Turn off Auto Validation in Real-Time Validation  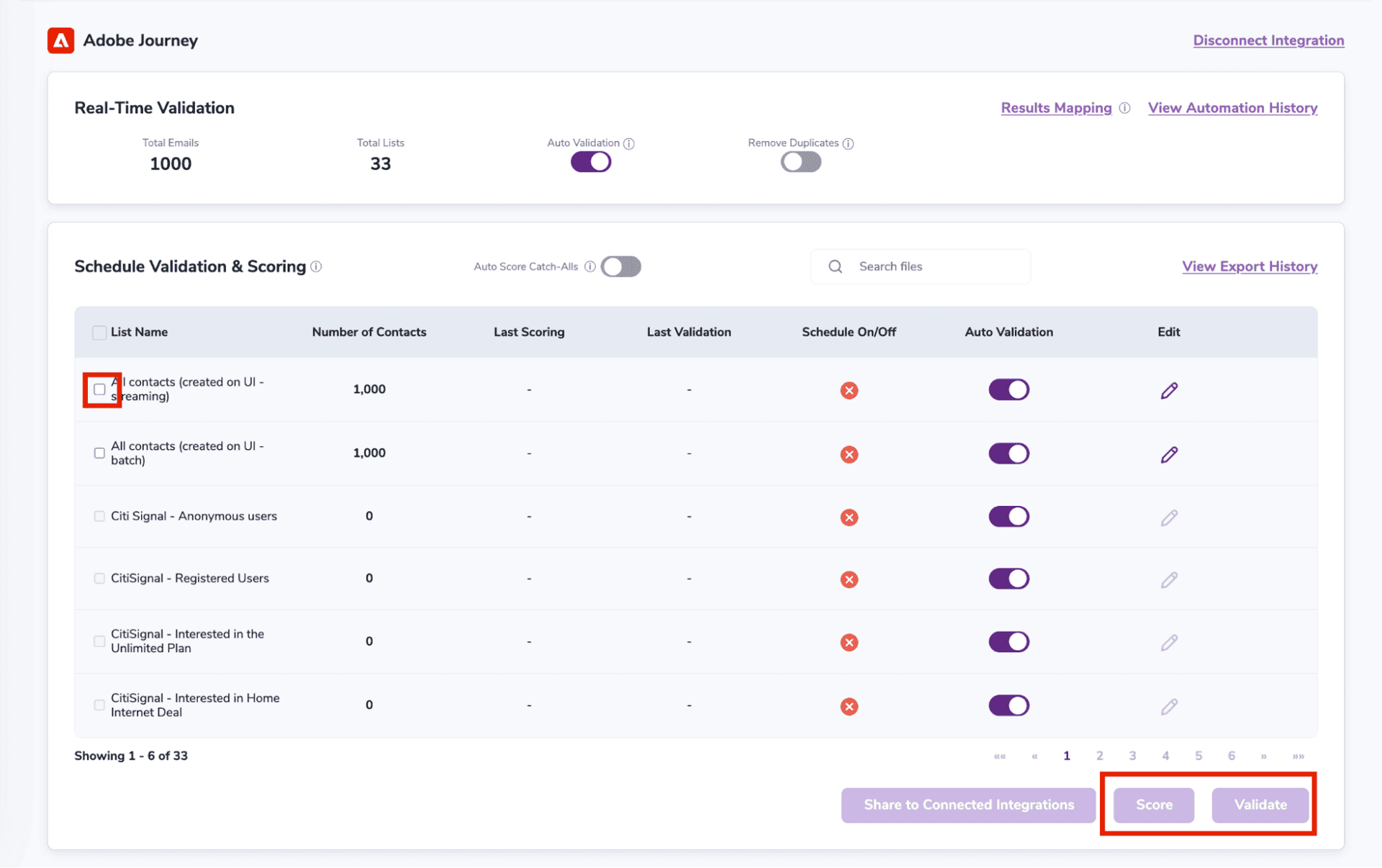coord(590,162)
